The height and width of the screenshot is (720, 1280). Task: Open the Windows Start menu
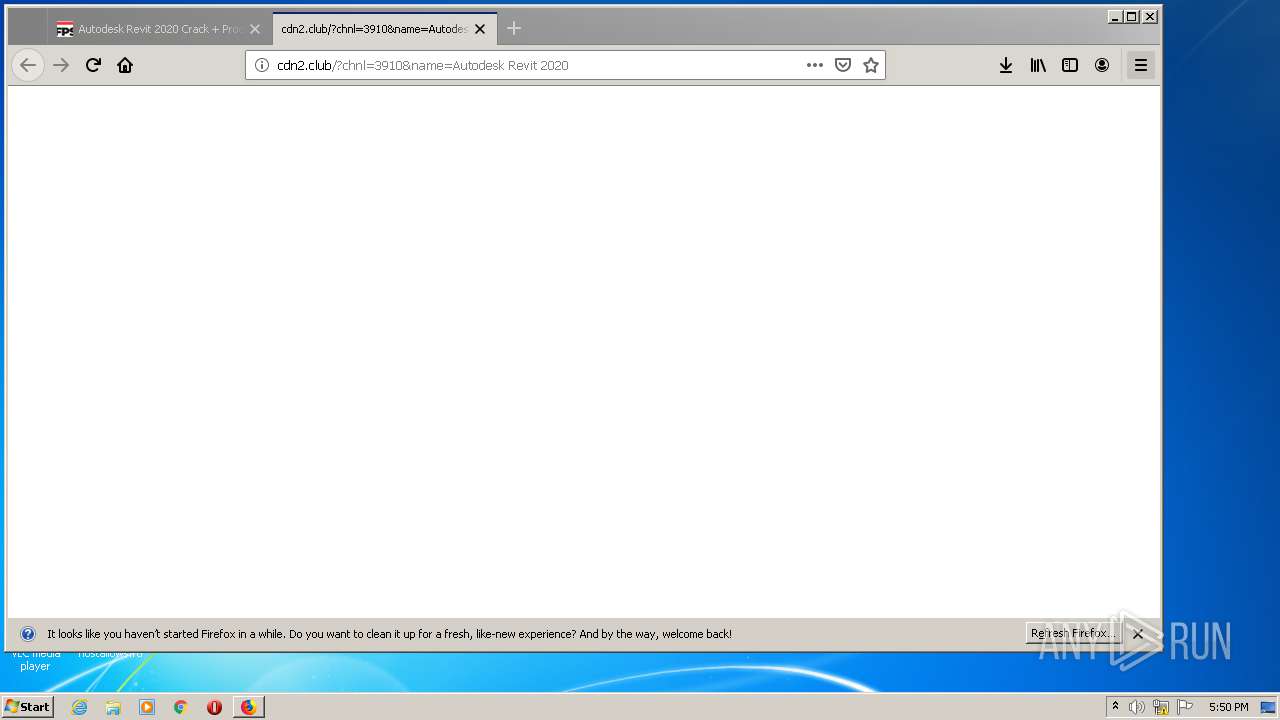[28, 706]
